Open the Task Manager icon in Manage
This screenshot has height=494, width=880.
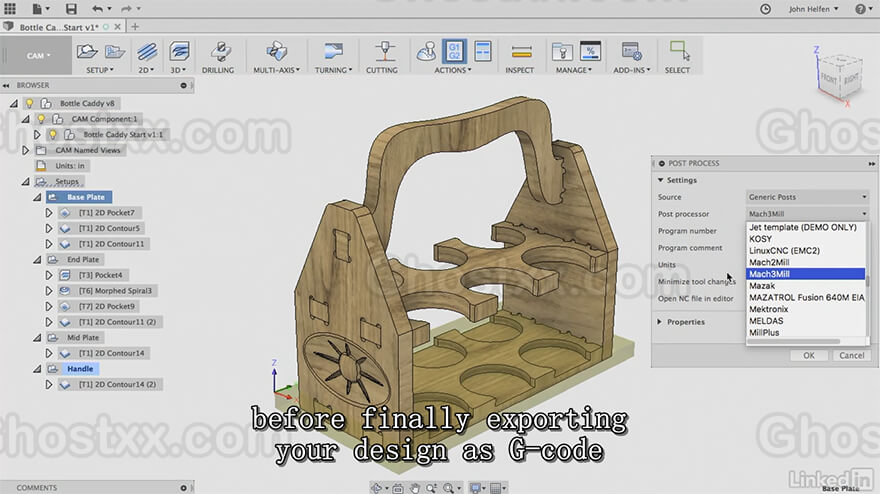590,52
